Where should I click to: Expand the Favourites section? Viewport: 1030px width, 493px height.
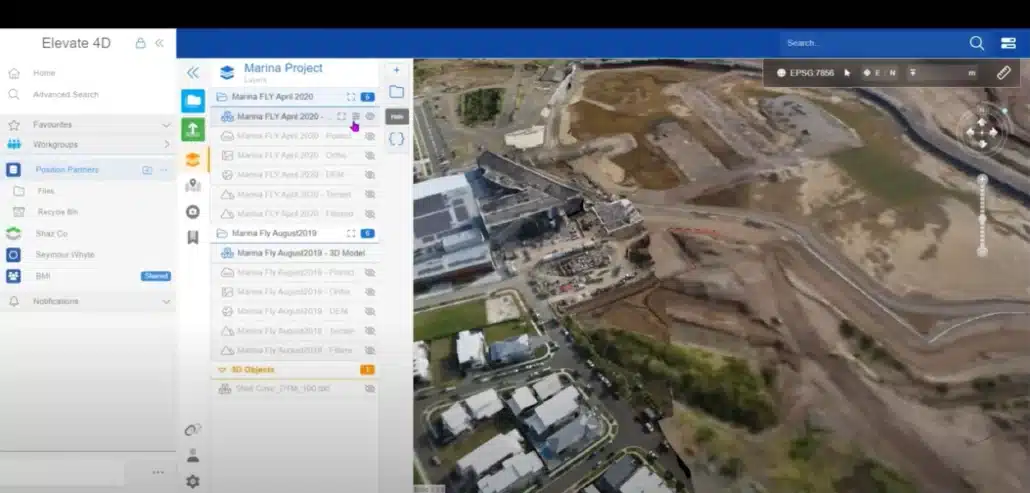point(166,125)
